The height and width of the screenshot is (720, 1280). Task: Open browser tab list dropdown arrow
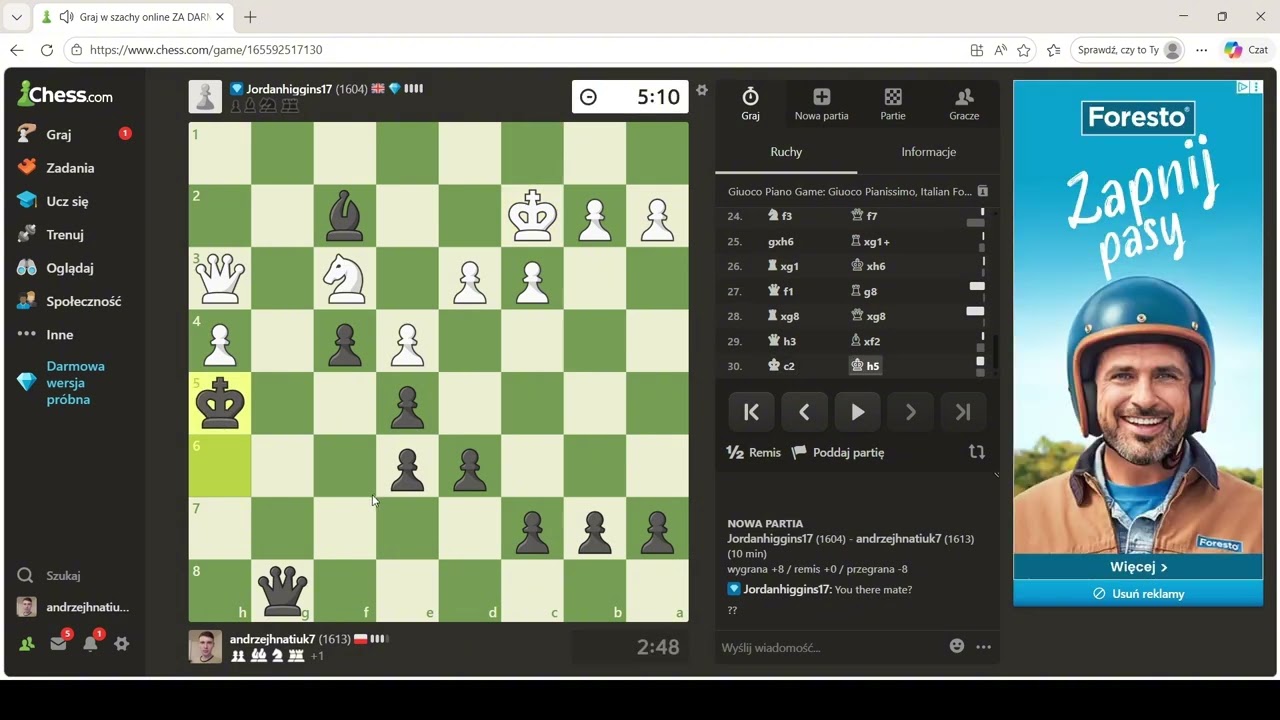16,17
